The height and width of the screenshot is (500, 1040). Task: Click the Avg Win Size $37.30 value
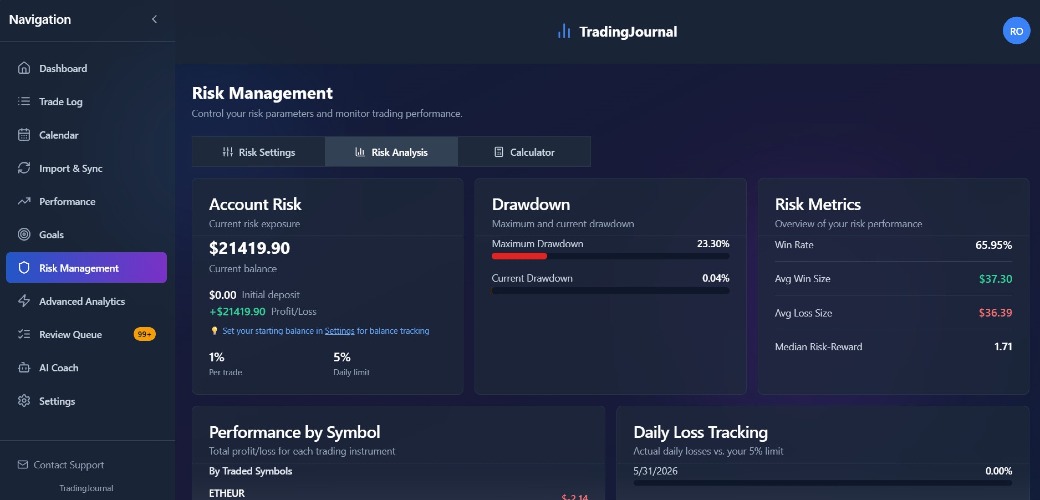996,279
